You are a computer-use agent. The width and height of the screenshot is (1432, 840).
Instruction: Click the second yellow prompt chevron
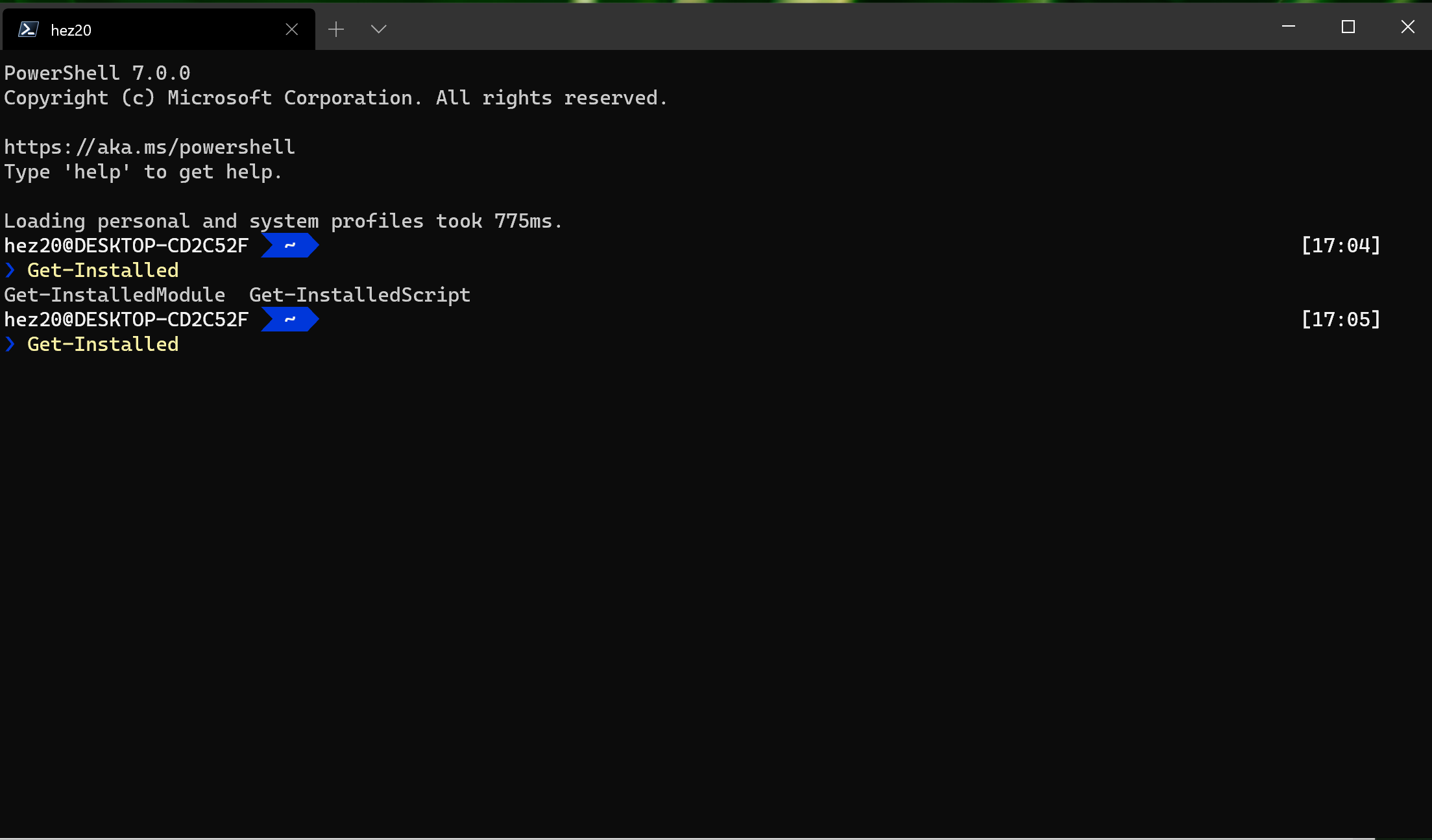10,344
